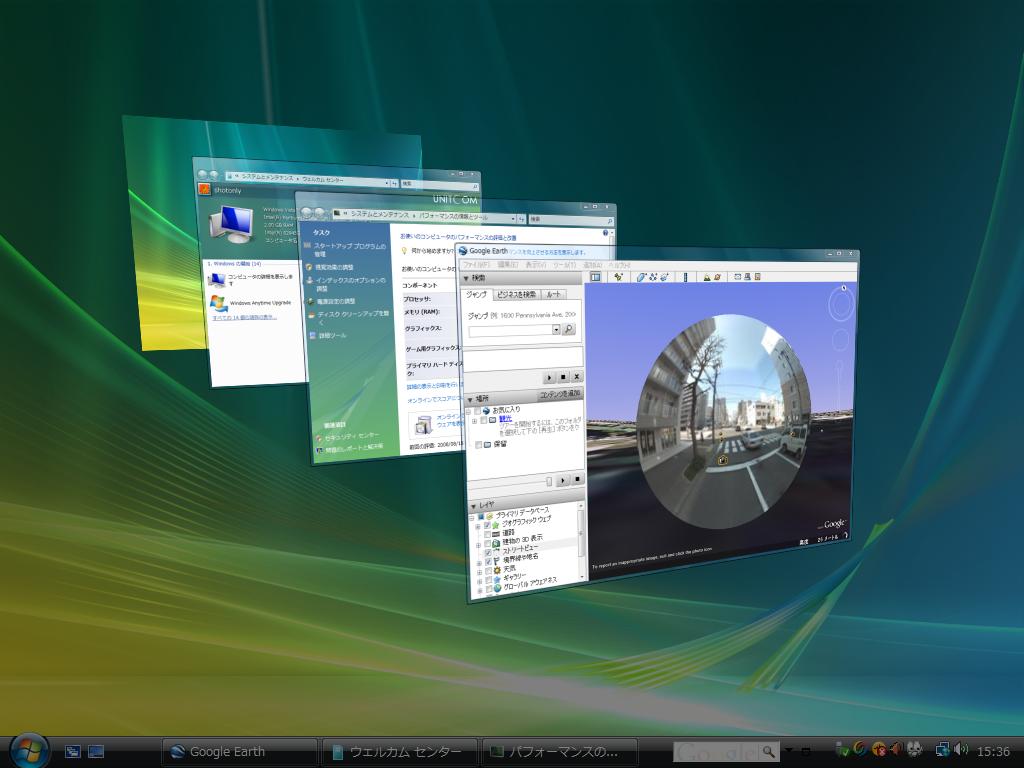This screenshot has height=768, width=1024.
Task: Click the Add Placemark toolbar icon in Google Earth
Action: [x=618, y=277]
